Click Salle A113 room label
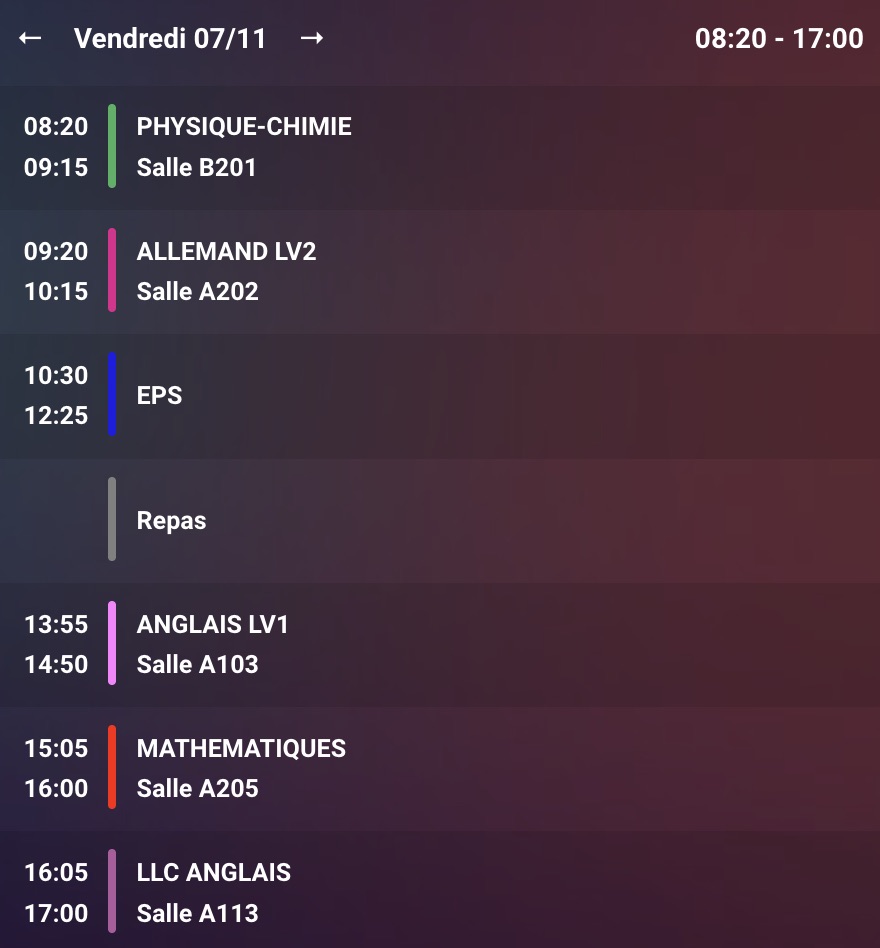 (x=197, y=913)
